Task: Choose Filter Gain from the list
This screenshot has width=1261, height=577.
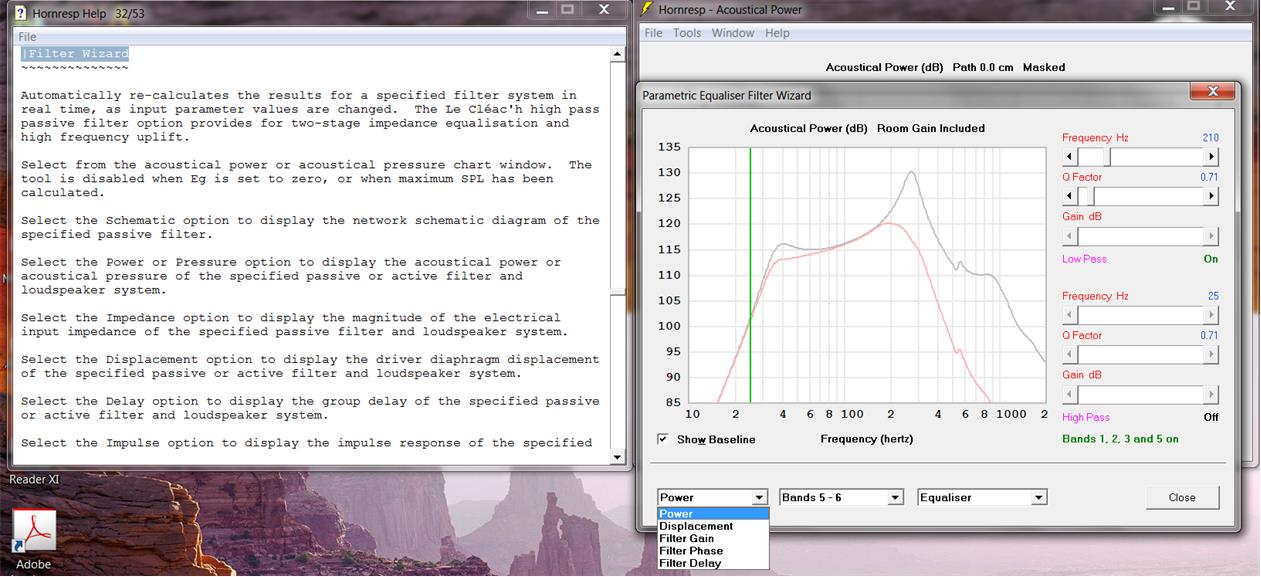Action: [713, 538]
